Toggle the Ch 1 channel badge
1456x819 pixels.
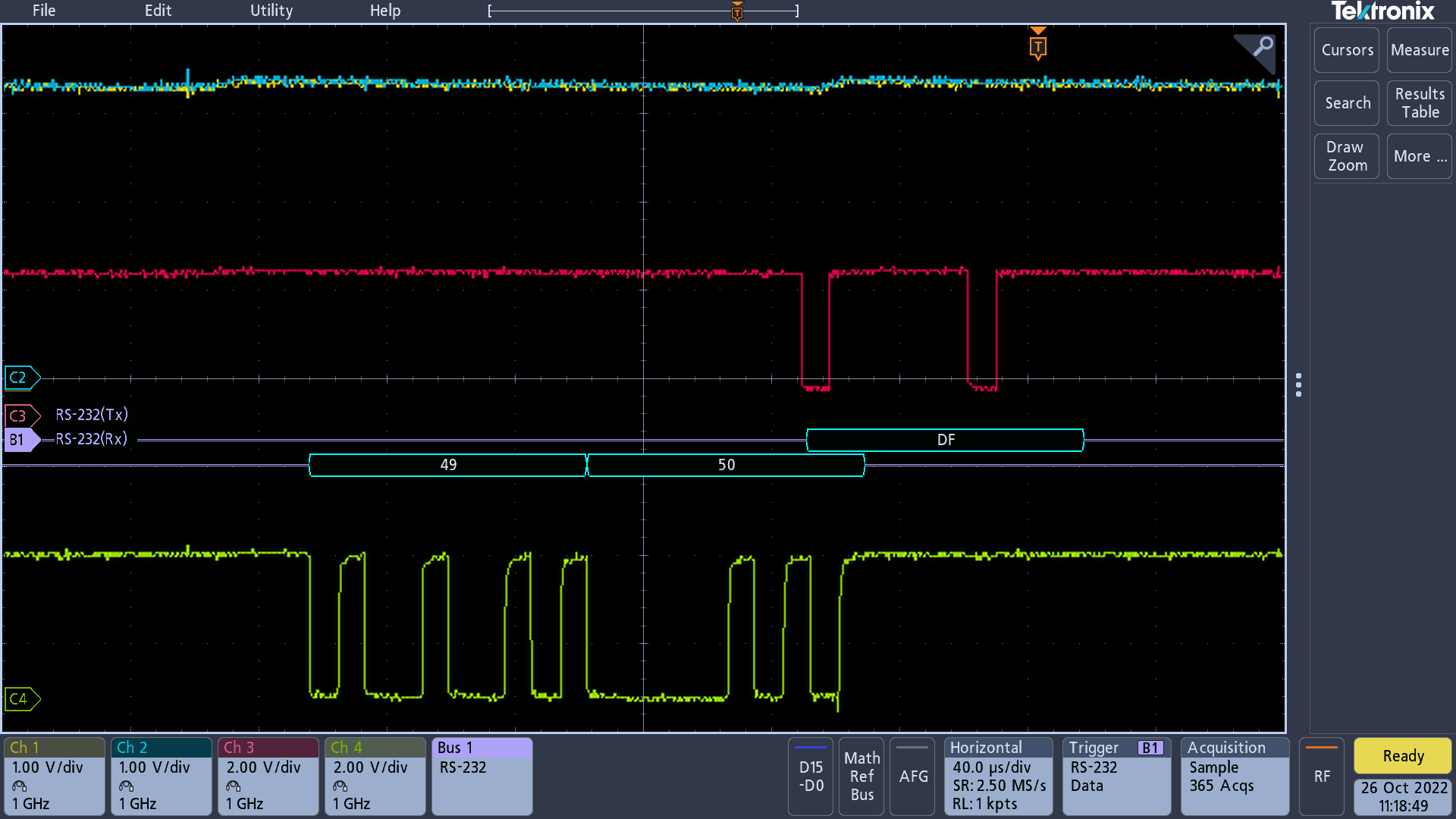pyautogui.click(x=54, y=776)
